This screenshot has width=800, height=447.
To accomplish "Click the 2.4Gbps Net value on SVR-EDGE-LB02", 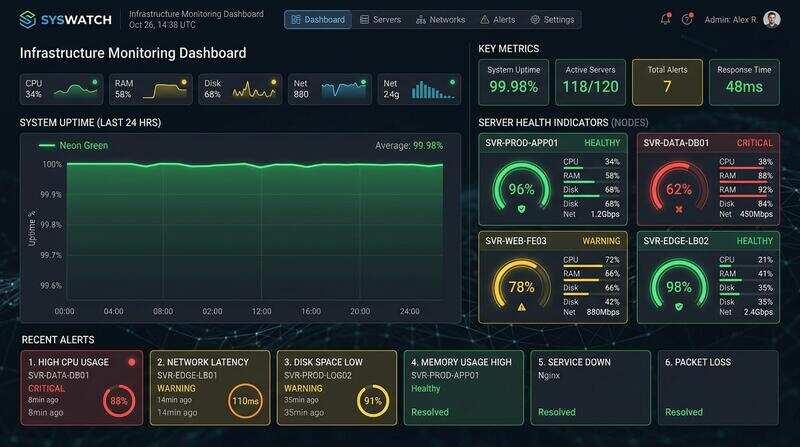I will (758, 312).
